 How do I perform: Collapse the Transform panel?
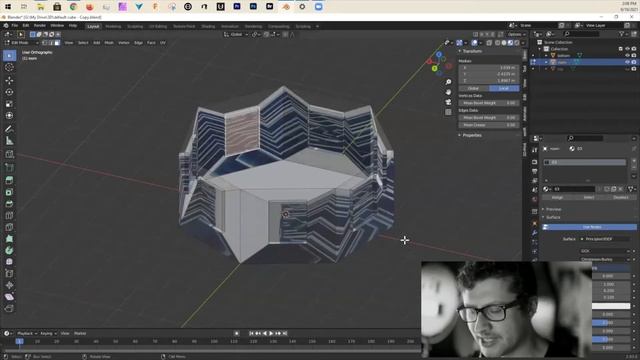coord(471,51)
